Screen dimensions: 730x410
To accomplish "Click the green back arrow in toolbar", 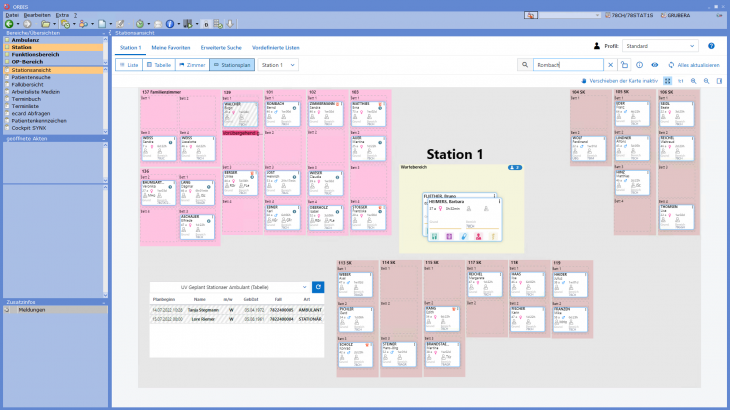I will click(x=9, y=22).
